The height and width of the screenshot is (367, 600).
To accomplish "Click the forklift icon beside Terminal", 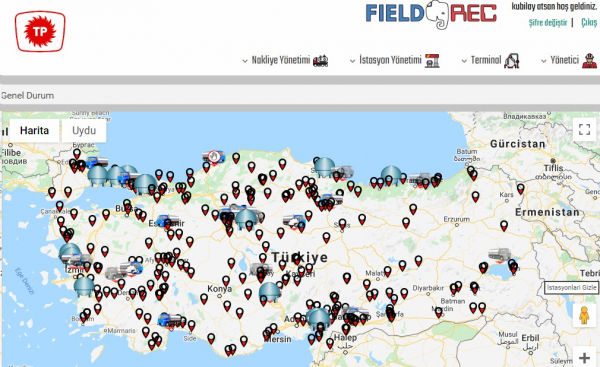I will click(x=511, y=60).
